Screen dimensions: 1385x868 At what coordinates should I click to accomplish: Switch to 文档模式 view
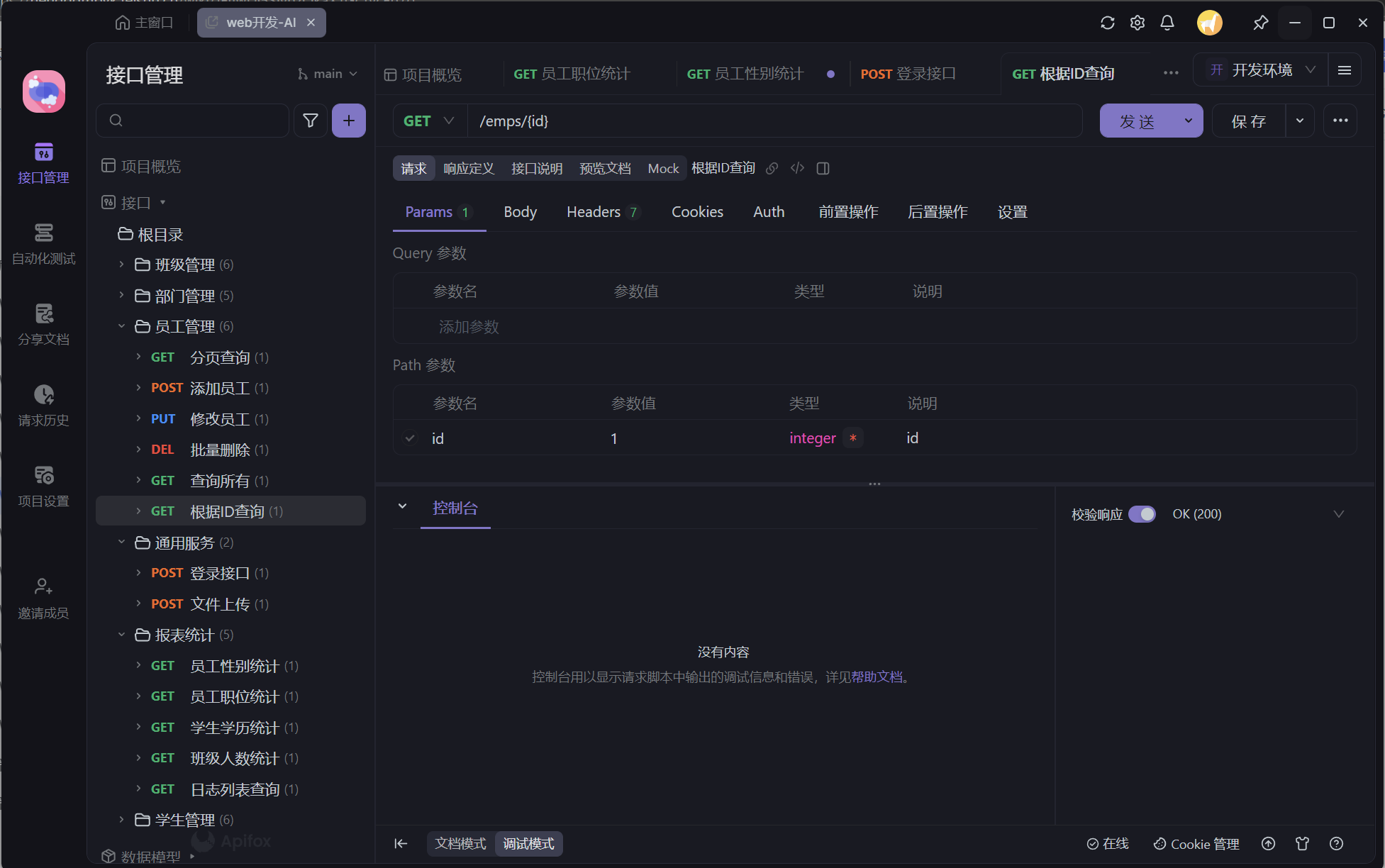(x=460, y=844)
